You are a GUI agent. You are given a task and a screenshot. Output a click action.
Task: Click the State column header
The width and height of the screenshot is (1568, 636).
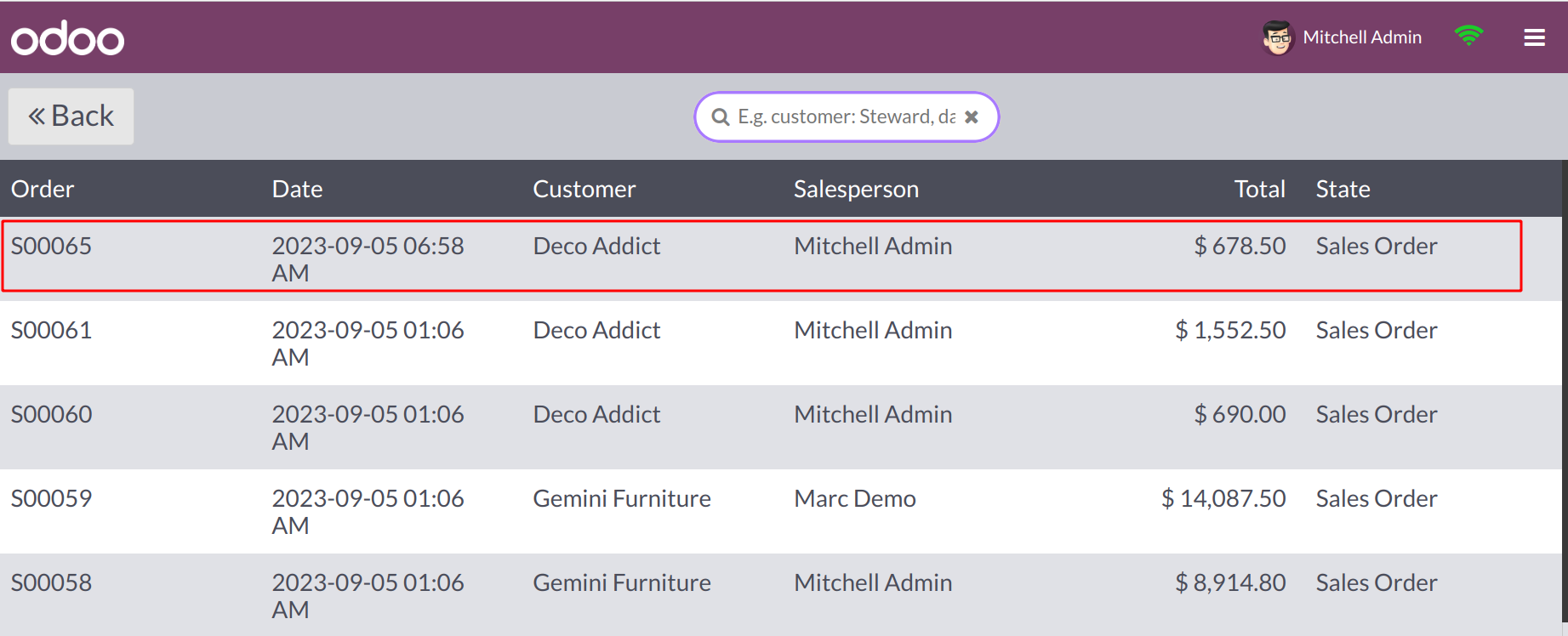[x=1343, y=189]
